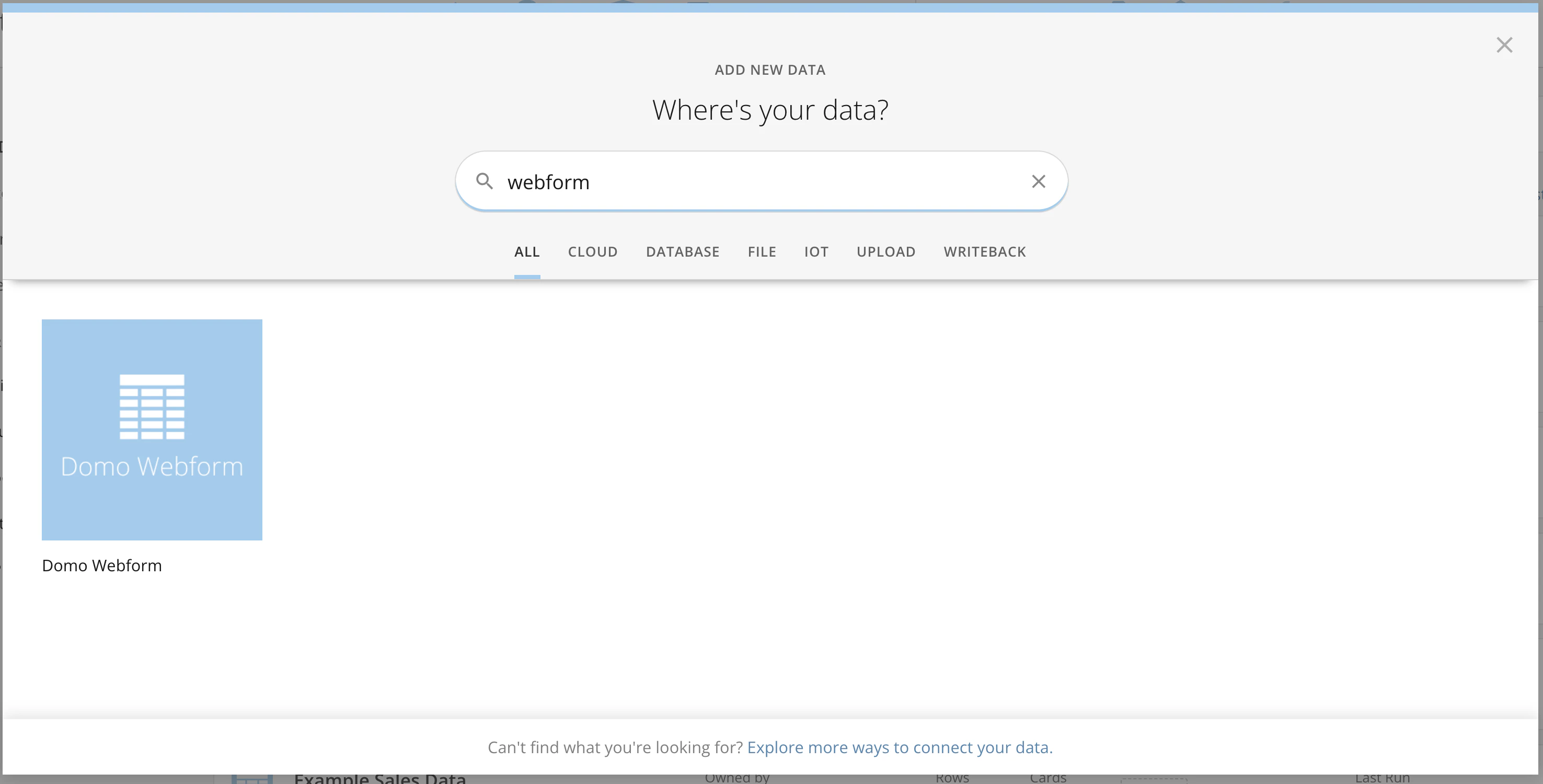Click the Rows column label behind dialog
The image size is (1543, 784).
(x=952, y=778)
